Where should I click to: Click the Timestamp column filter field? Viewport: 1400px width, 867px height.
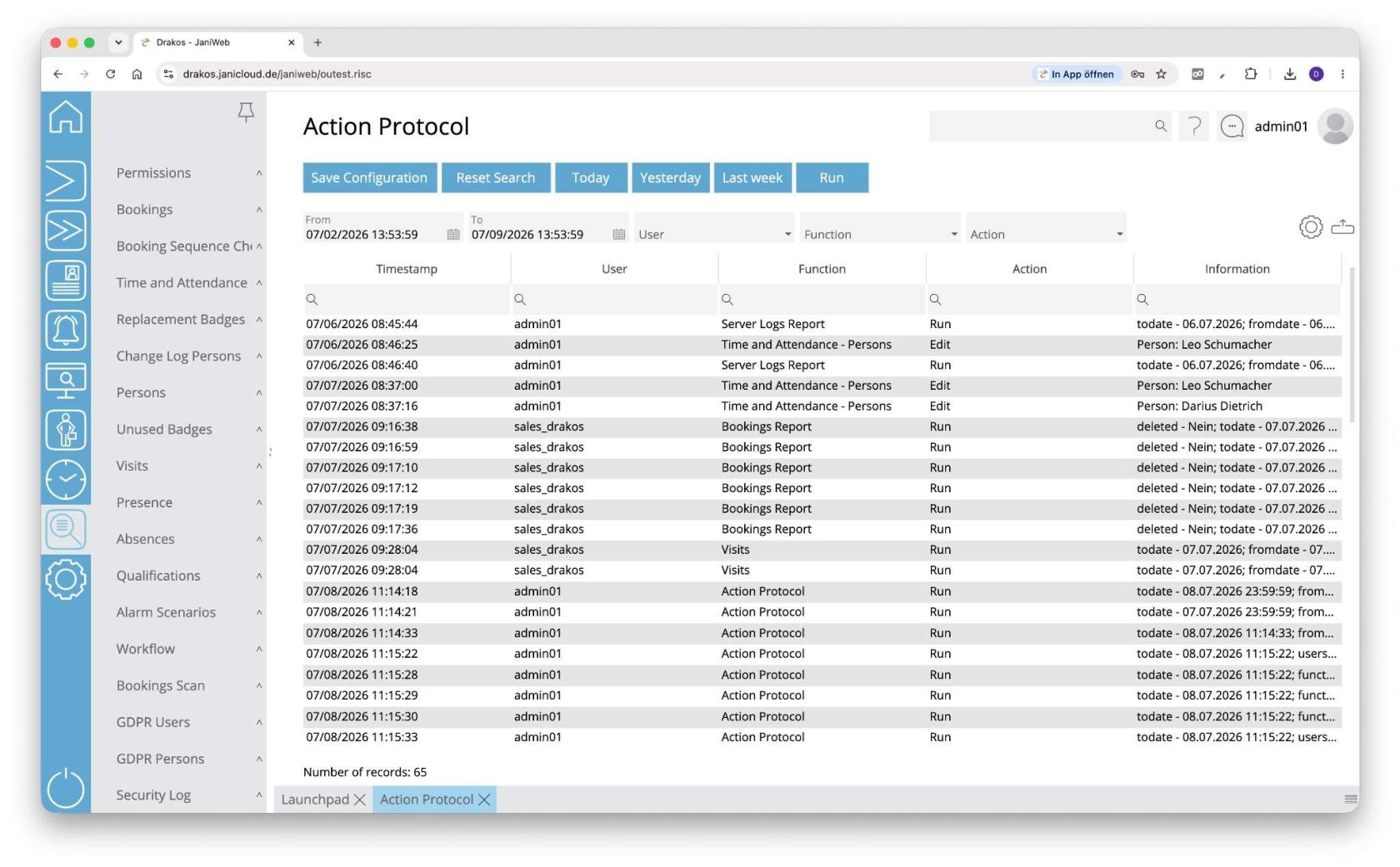tap(407, 300)
